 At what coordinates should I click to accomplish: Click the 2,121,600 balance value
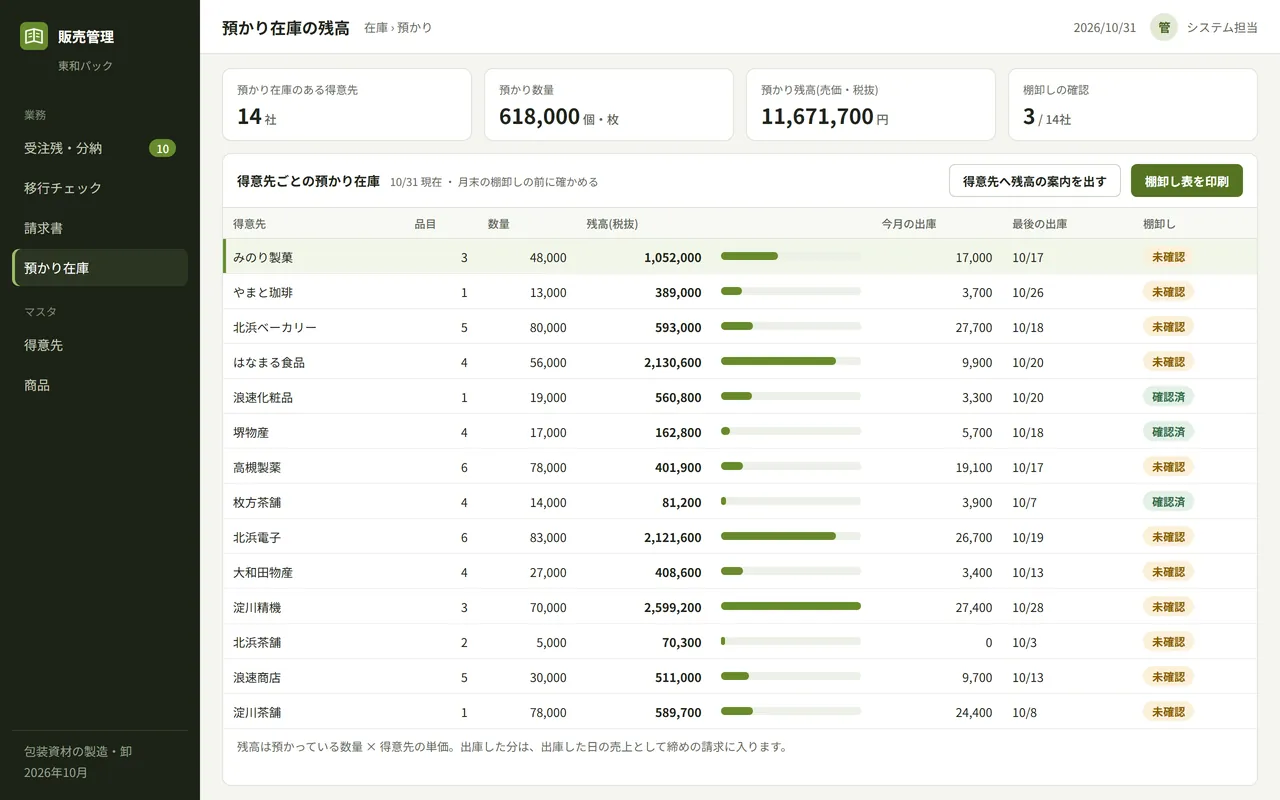click(x=673, y=537)
